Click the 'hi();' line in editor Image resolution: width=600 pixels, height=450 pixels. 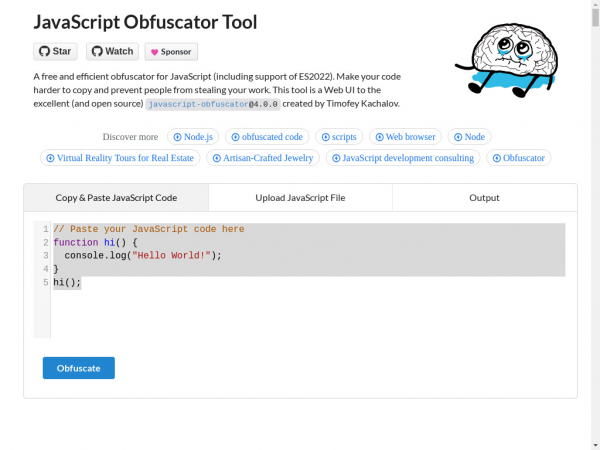point(67,283)
